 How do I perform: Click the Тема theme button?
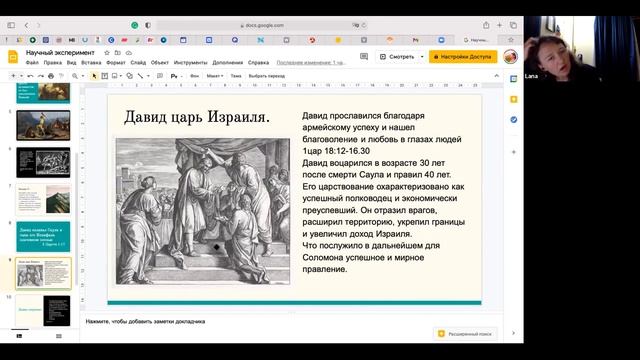[236, 76]
